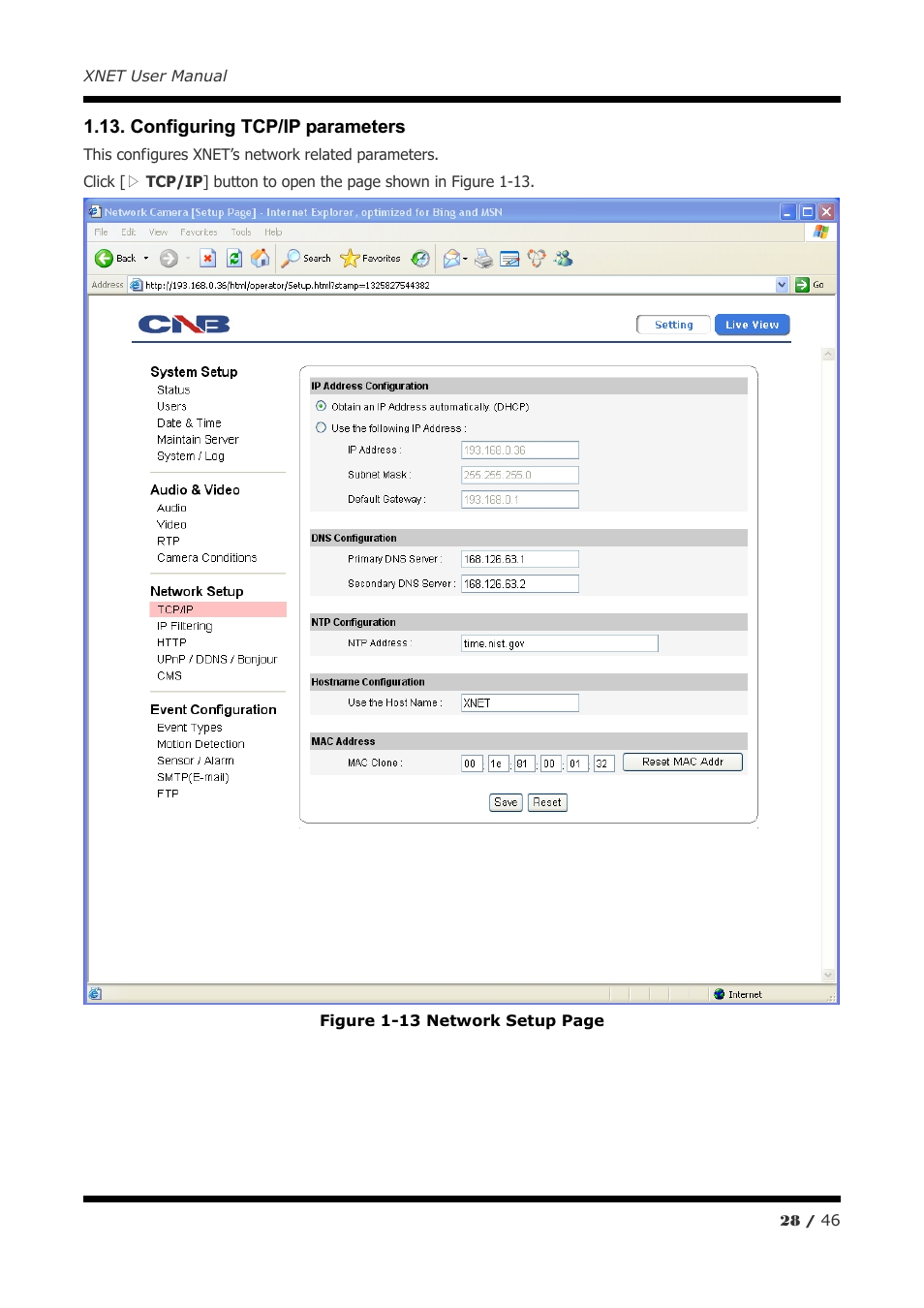Click the status bar page icon
This screenshot has height=1308, width=924.
pyautogui.click(x=95, y=994)
